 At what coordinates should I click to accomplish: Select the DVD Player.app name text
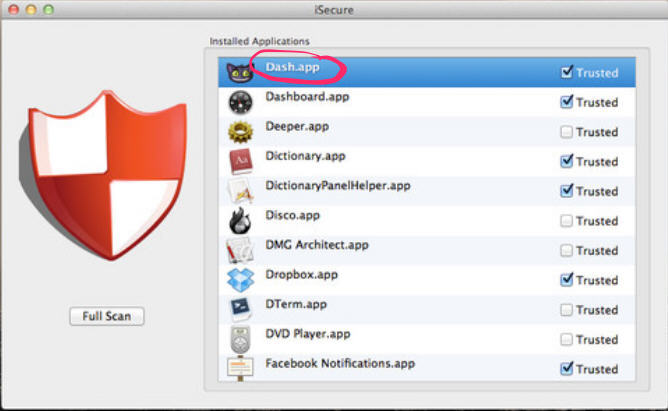pos(308,334)
